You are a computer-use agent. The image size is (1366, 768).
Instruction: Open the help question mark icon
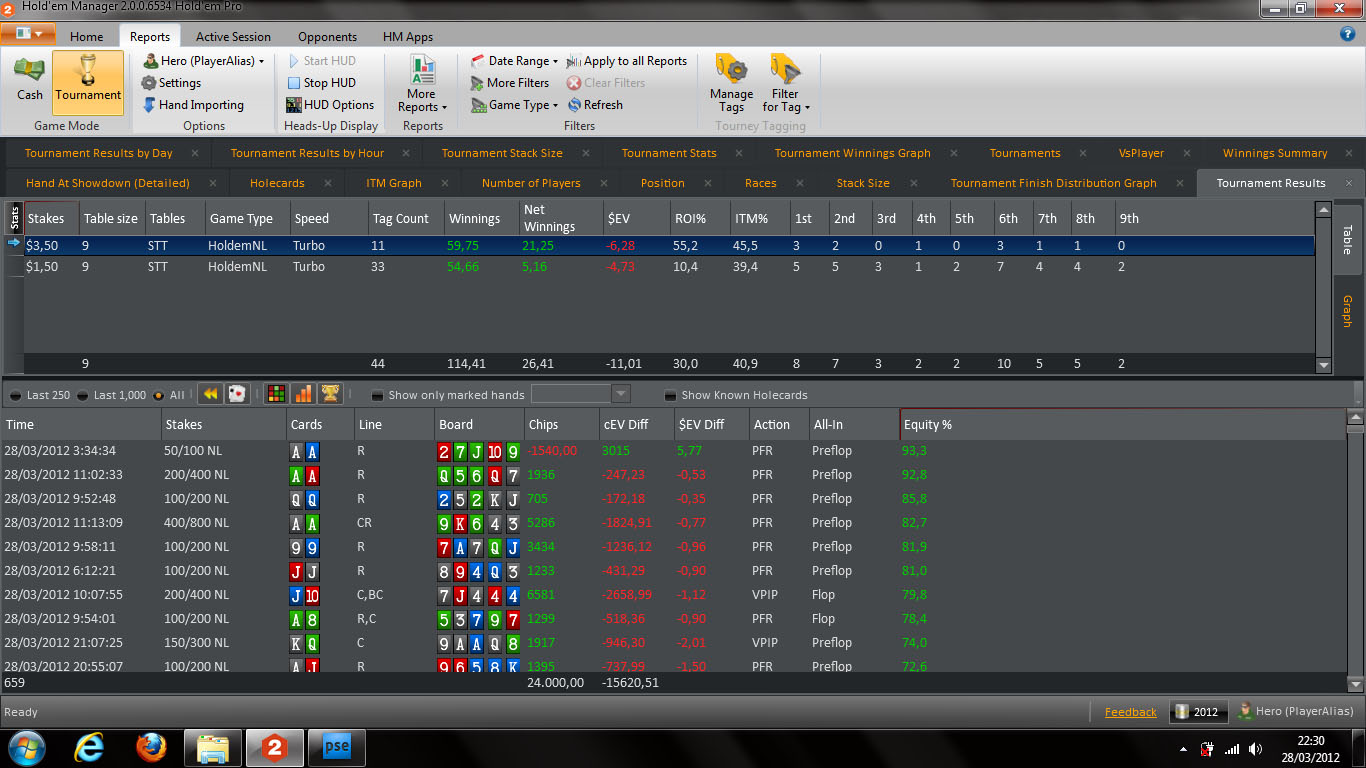click(1347, 34)
